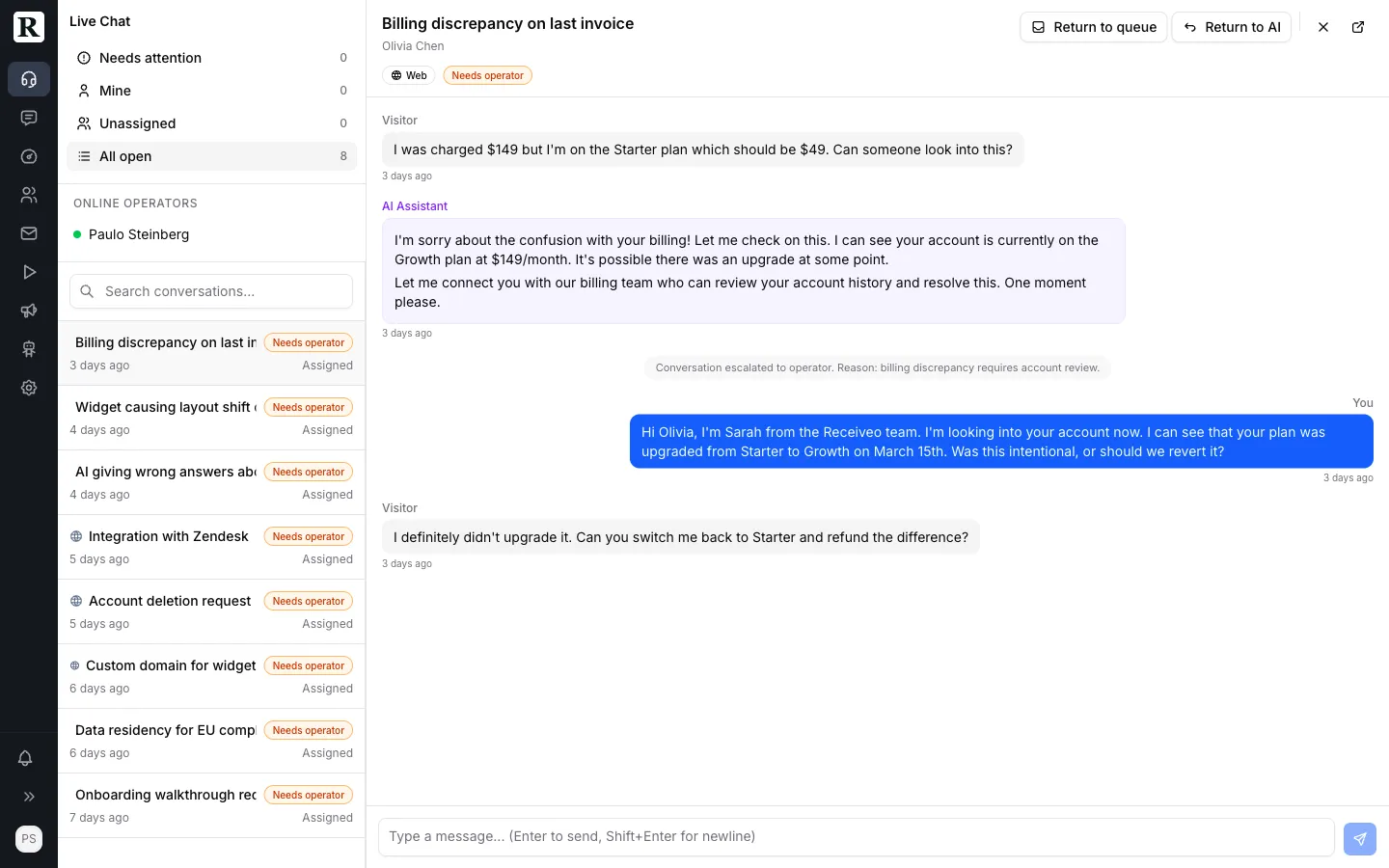This screenshot has width=1389, height=868.
Task: Open the PS avatar profile
Action: 28,839
